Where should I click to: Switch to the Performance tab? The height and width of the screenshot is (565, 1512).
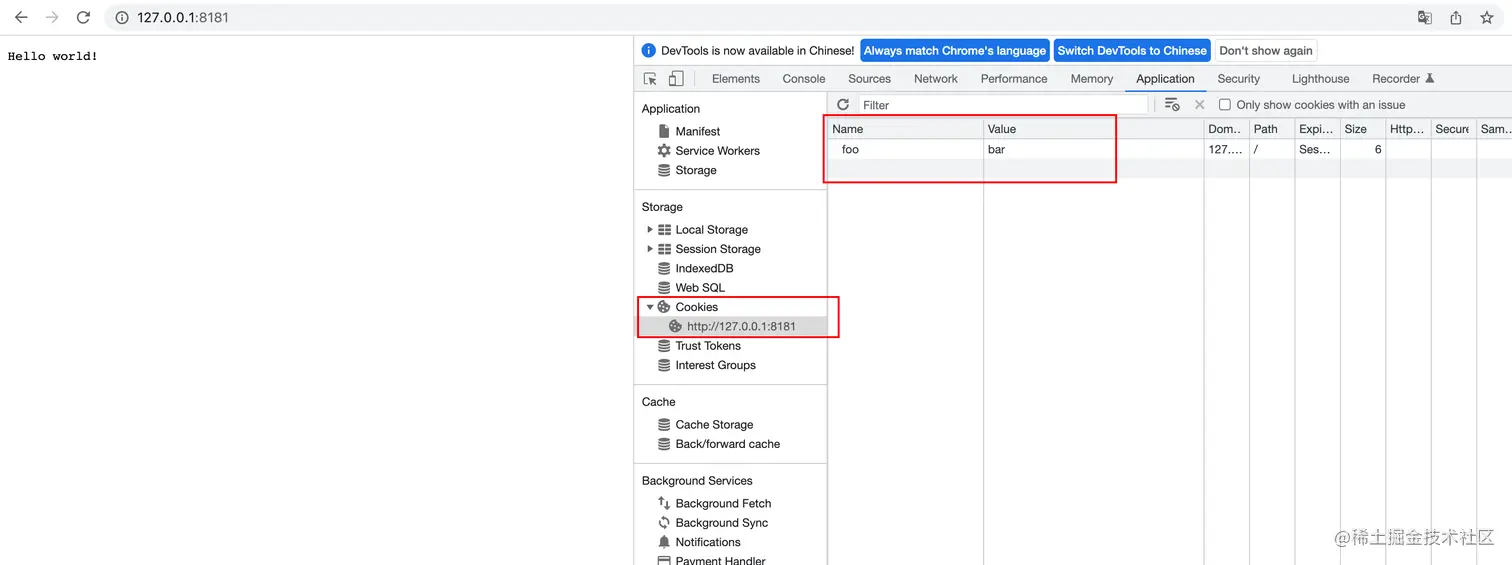pos(1014,79)
